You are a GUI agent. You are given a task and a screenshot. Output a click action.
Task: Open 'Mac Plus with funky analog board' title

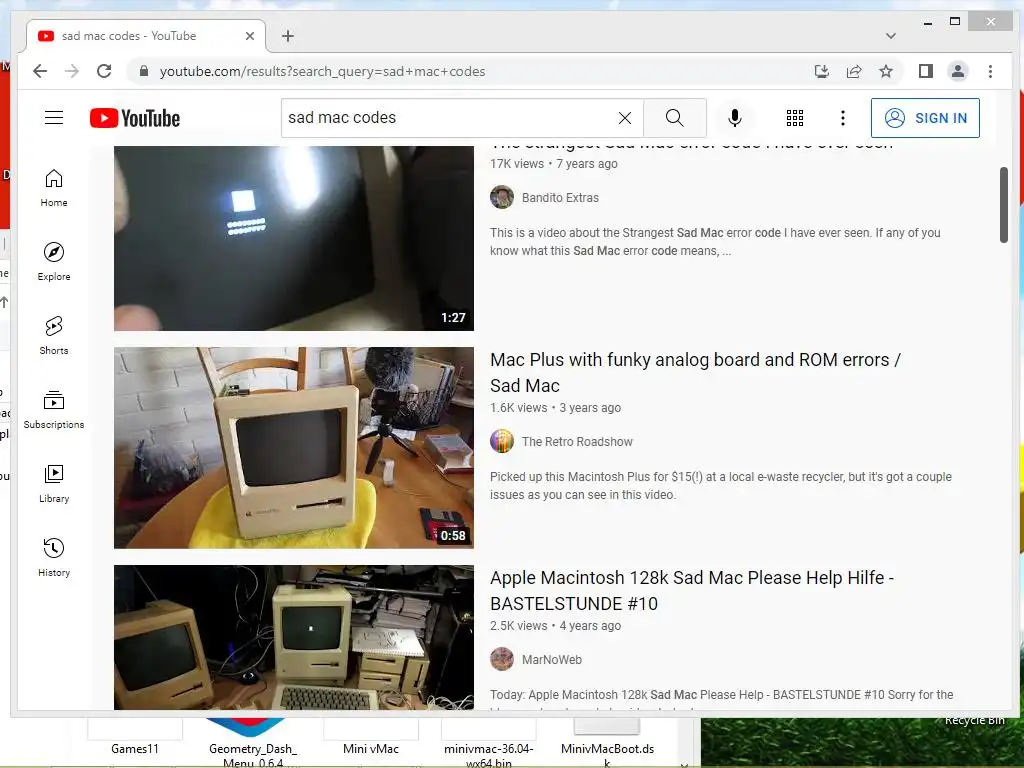pos(695,372)
